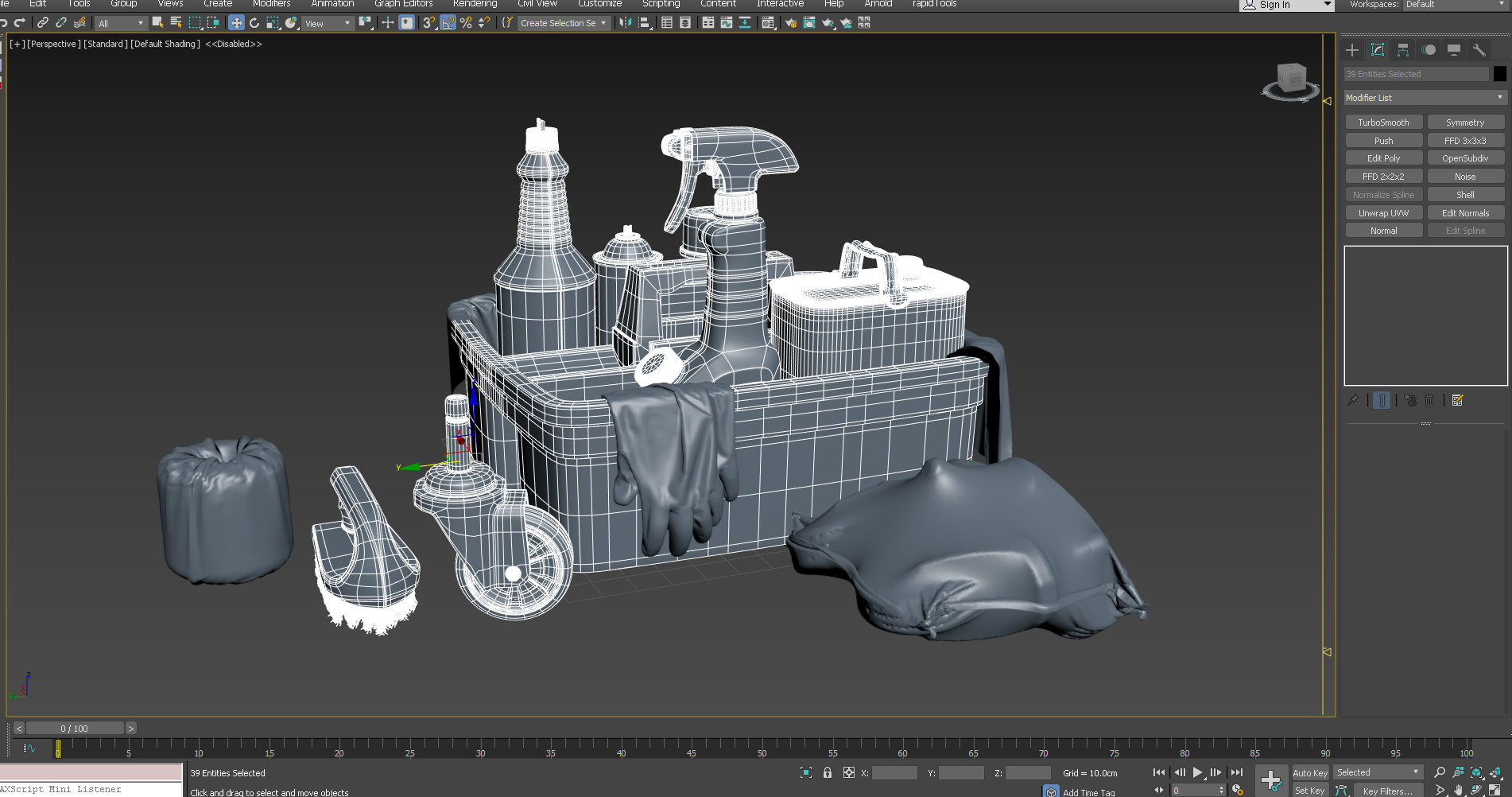Toggle Angle Snap in toolbar

pyautogui.click(x=448, y=23)
